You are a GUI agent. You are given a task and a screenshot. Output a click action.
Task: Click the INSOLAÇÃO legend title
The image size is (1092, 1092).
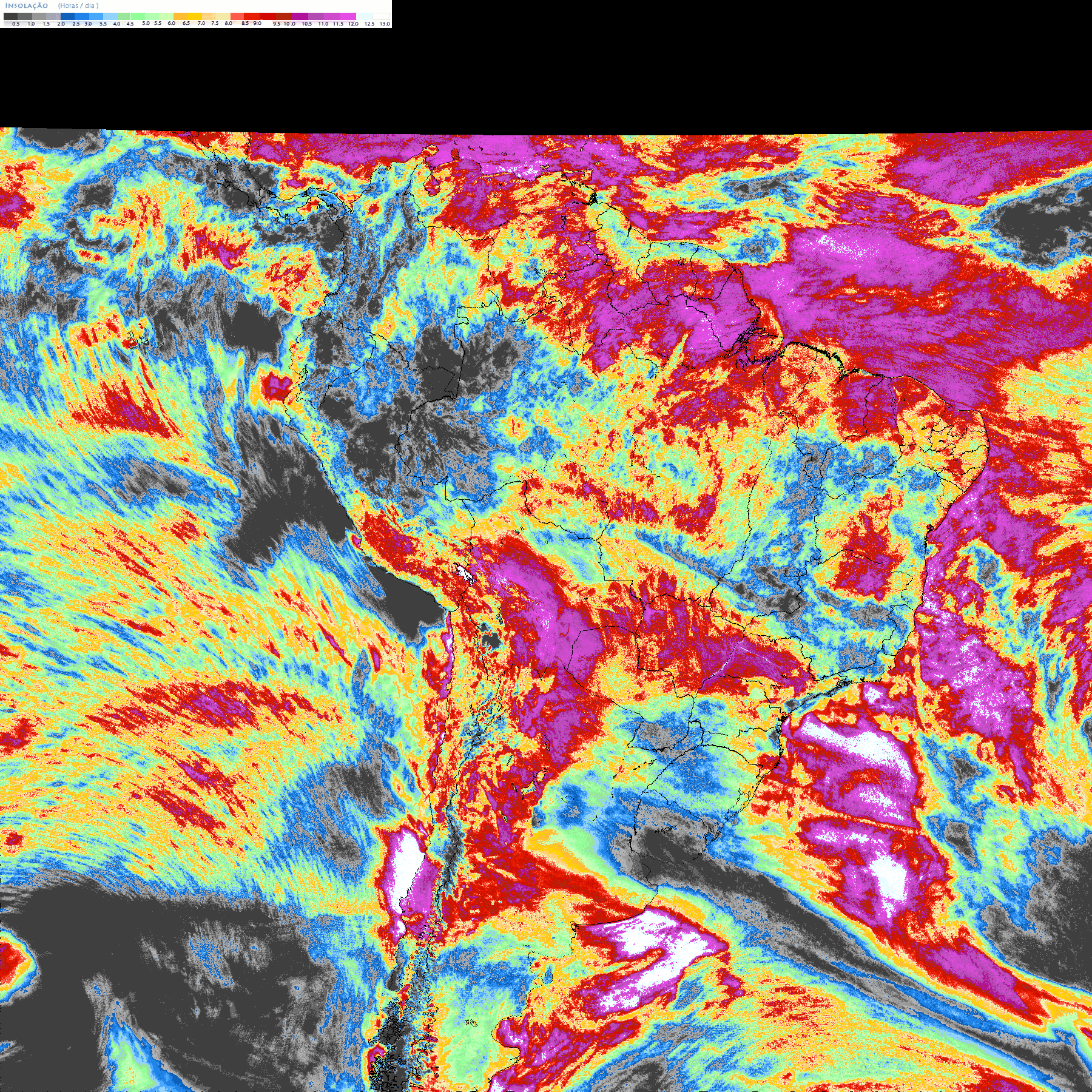pos(27,5)
